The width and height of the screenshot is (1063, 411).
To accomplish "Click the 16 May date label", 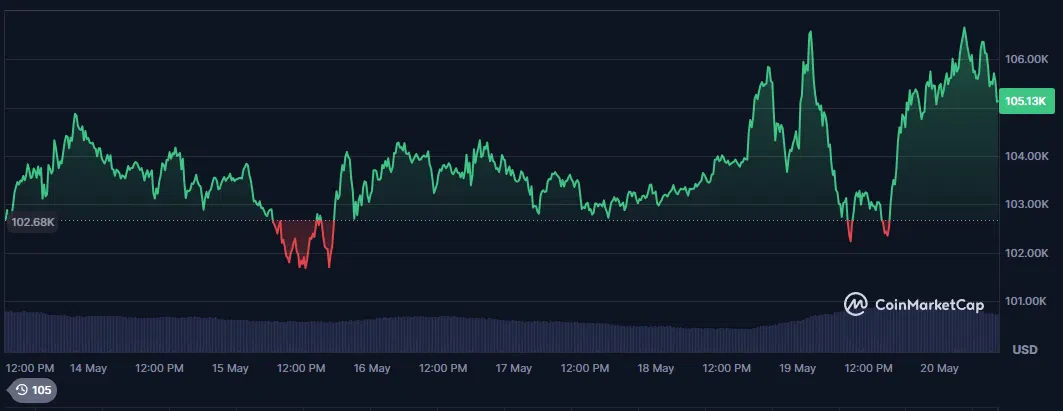I will coord(372,368).
